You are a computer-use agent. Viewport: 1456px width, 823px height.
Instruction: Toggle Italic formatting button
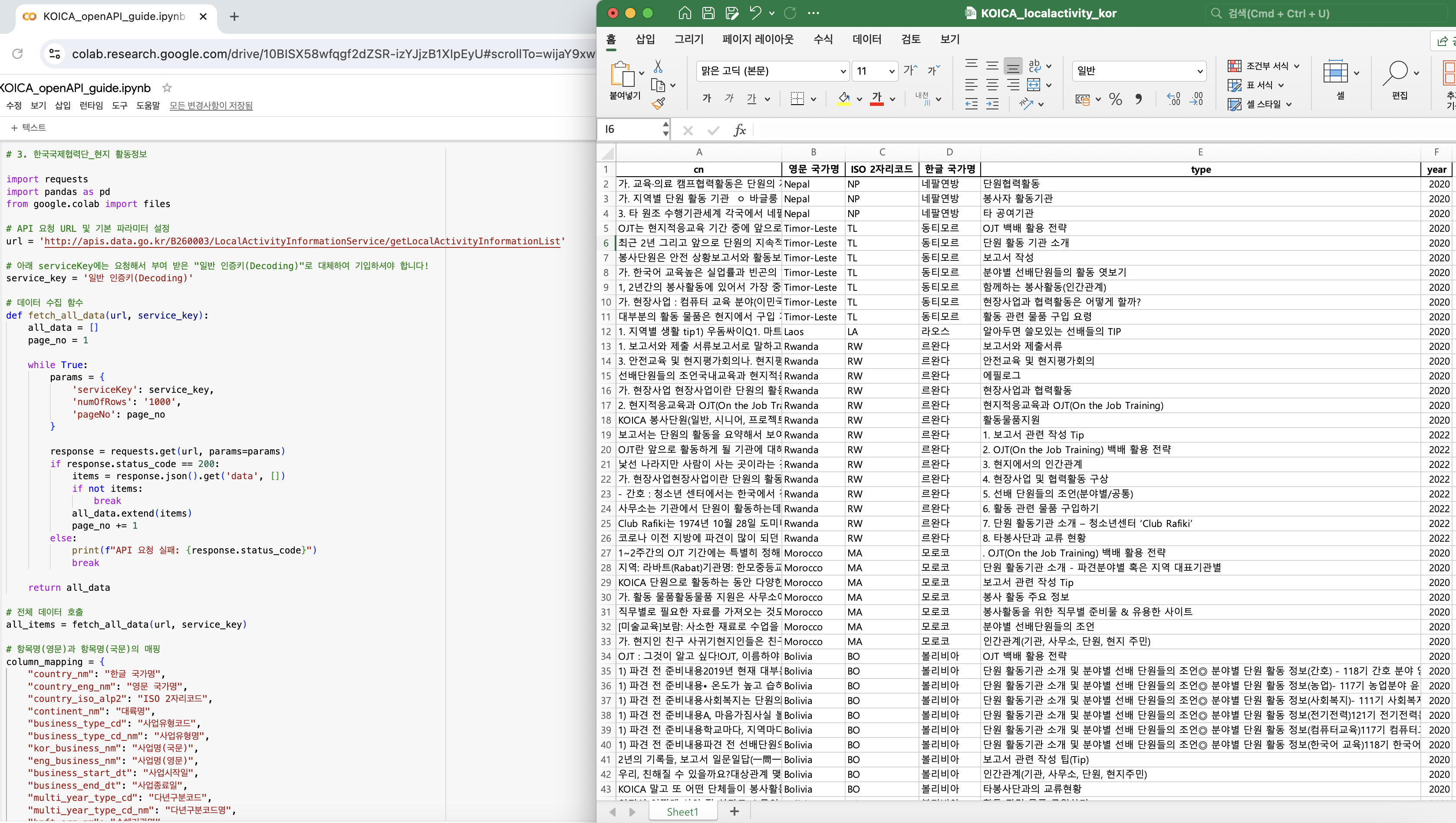(729, 99)
